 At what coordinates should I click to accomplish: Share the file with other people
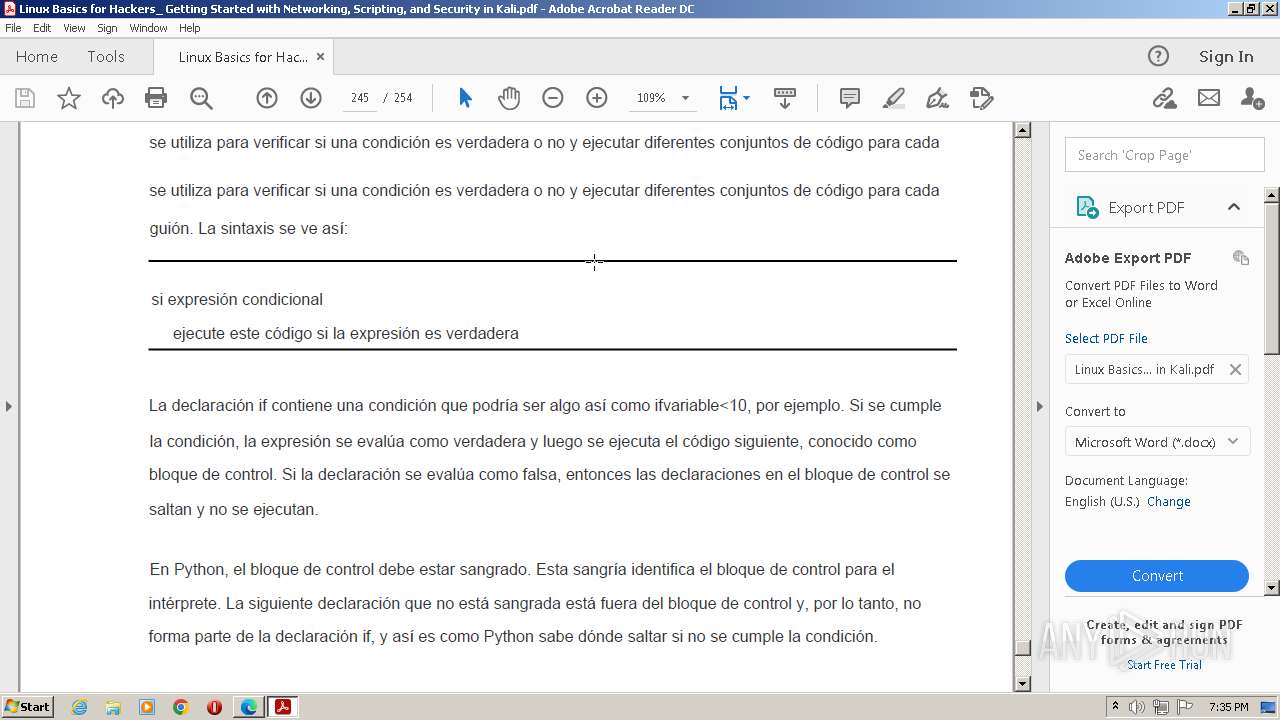coord(1252,98)
